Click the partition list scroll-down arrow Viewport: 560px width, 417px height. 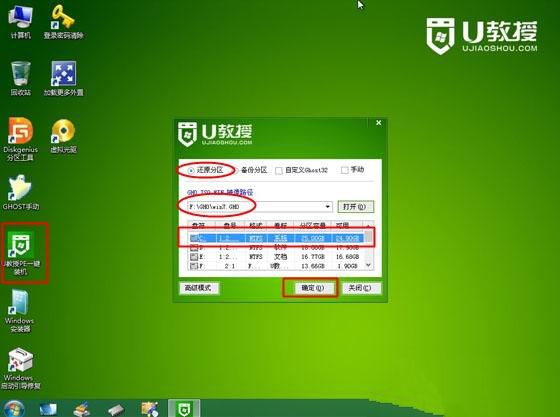click(368, 265)
